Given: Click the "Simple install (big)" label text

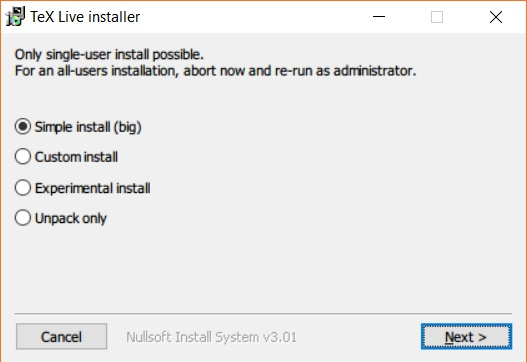Looking at the screenshot, I should pos(88,127).
